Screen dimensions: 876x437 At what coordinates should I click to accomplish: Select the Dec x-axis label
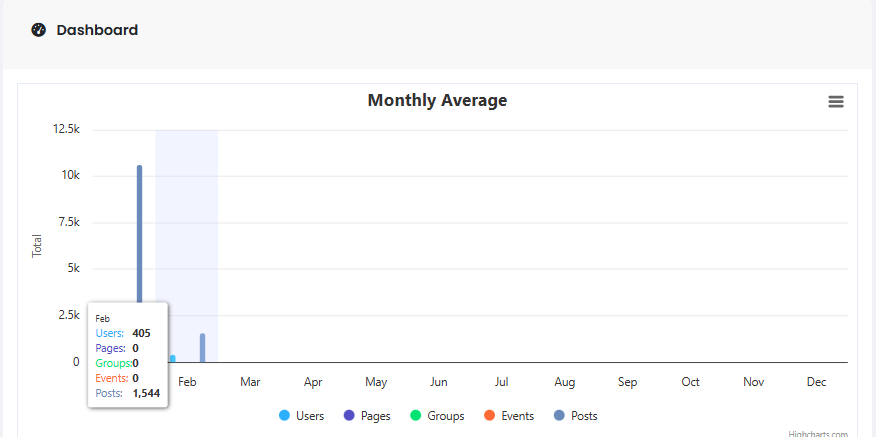tap(816, 382)
